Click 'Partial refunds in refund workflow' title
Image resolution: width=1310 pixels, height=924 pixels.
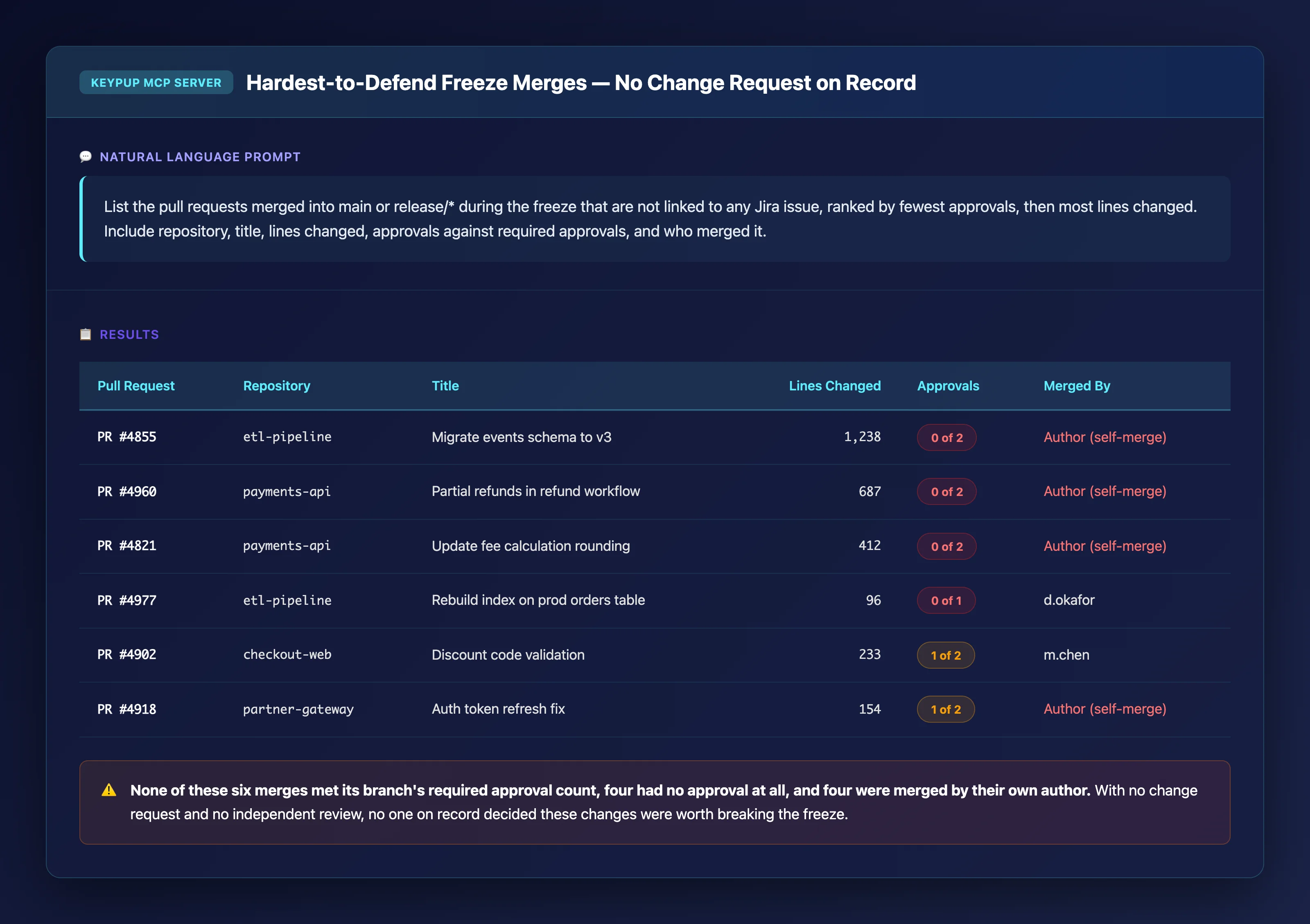point(536,491)
